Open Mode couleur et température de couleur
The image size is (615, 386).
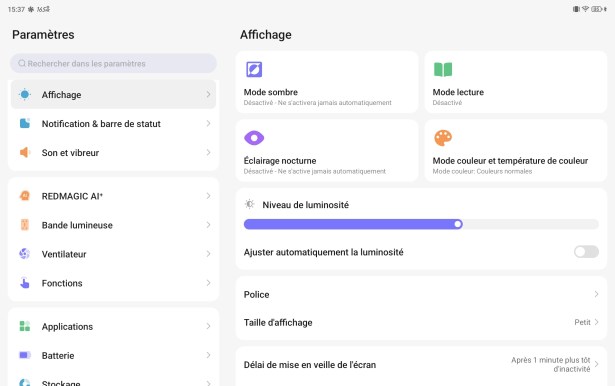(516, 150)
